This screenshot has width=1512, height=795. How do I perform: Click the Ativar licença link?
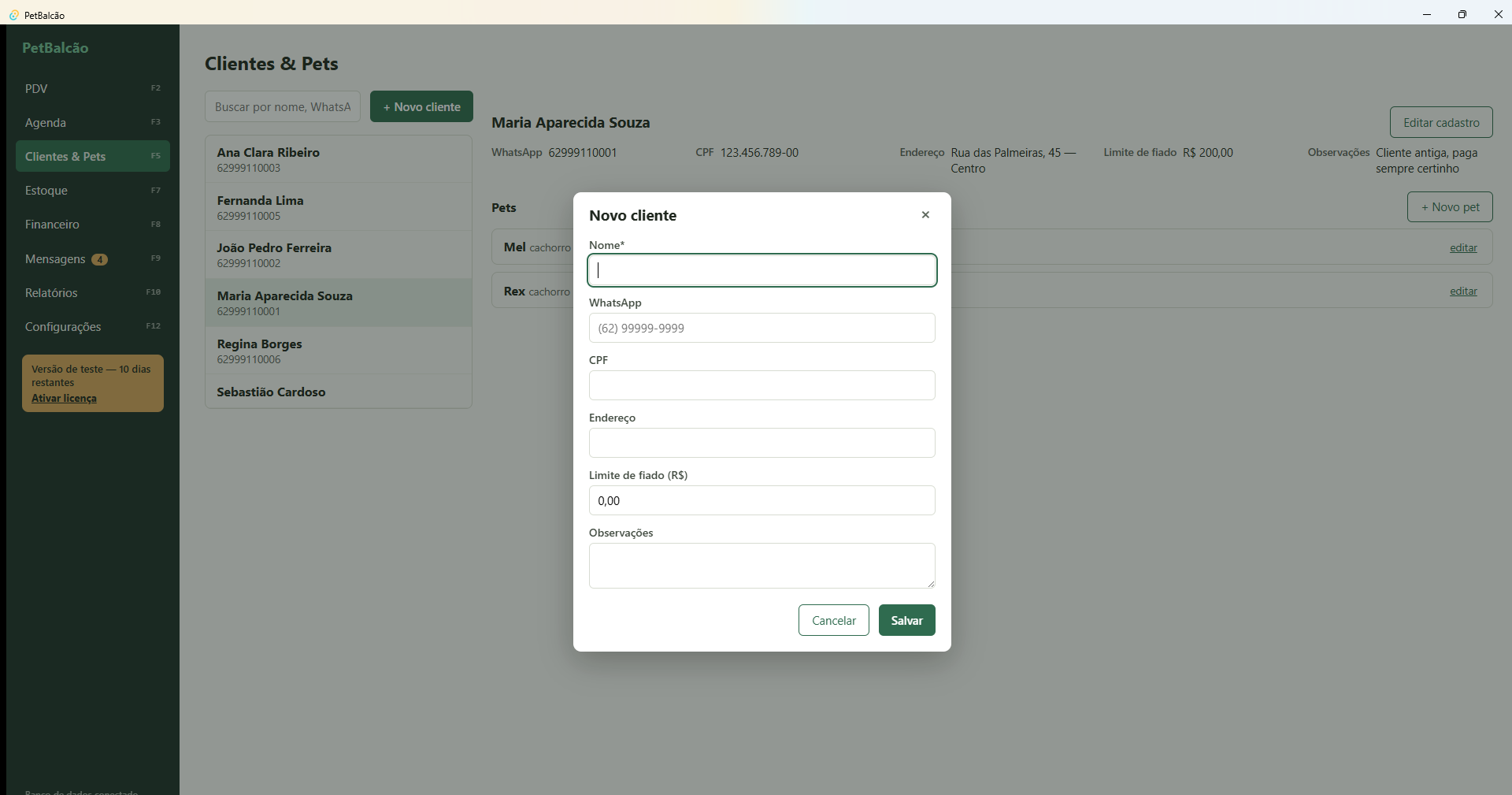click(64, 398)
